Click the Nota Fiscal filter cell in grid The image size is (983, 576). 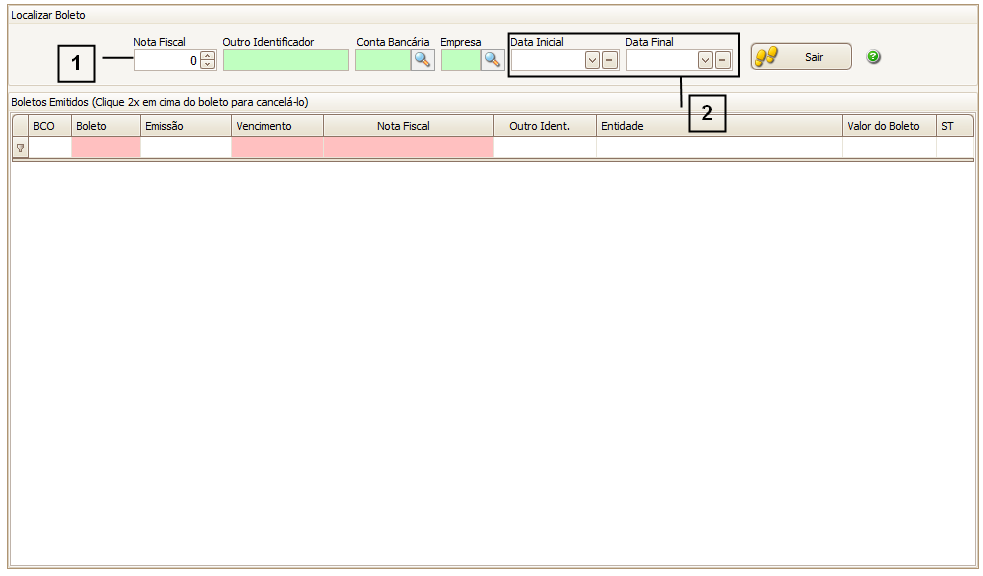point(408,148)
